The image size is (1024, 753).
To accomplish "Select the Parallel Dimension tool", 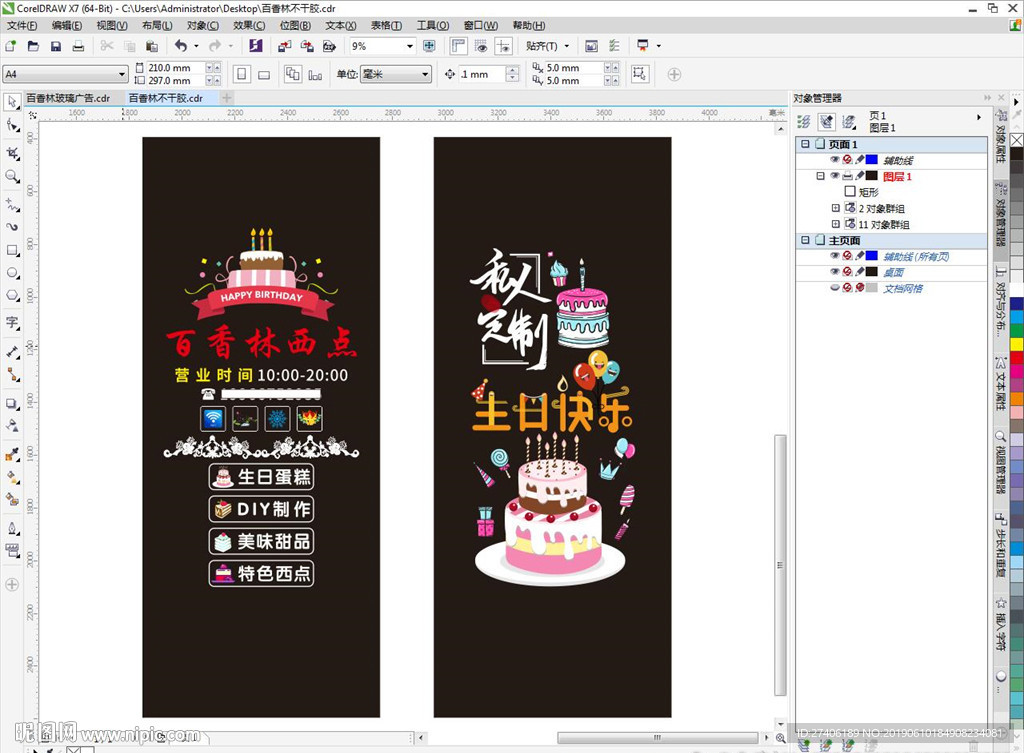I will [12, 352].
